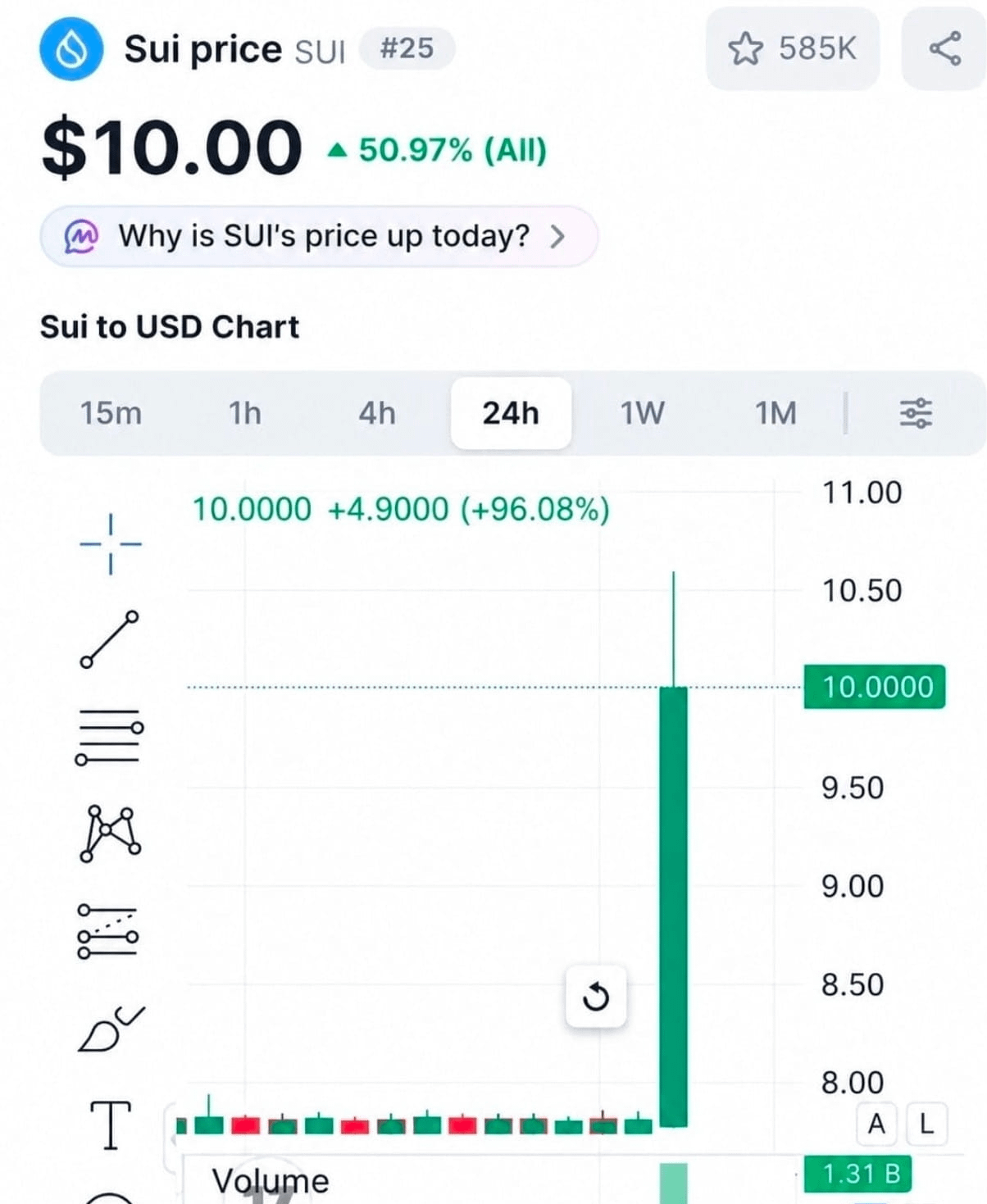The width and height of the screenshot is (987, 1204).
Task: Select the brush drawing tool
Action: (111, 1029)
